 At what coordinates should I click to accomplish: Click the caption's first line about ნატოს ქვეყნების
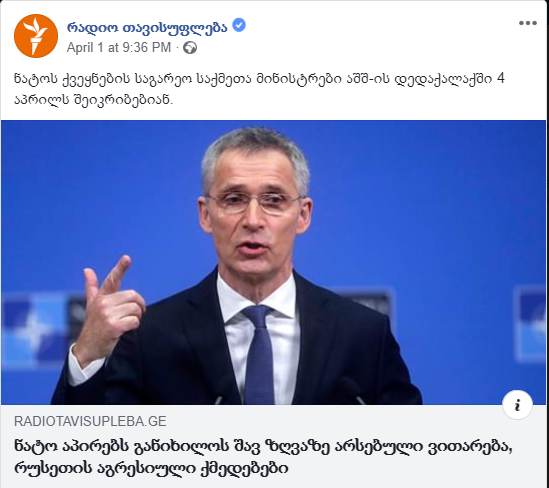pyautogui.click(x=259, y=78)
